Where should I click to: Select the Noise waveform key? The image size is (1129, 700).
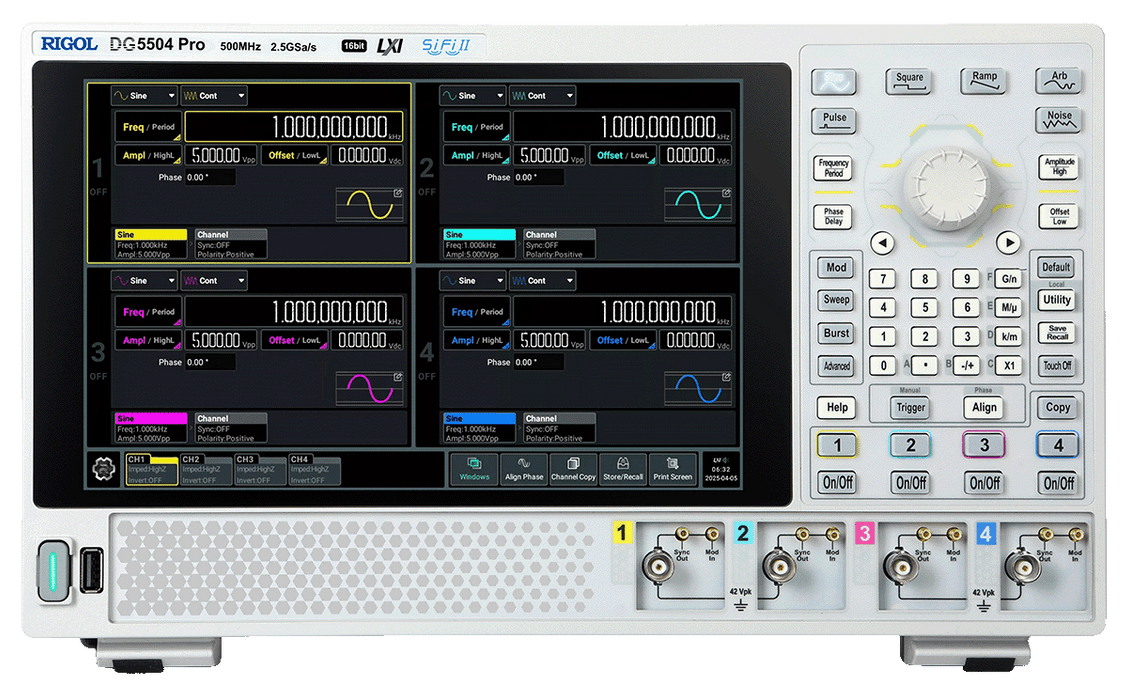1058,120
